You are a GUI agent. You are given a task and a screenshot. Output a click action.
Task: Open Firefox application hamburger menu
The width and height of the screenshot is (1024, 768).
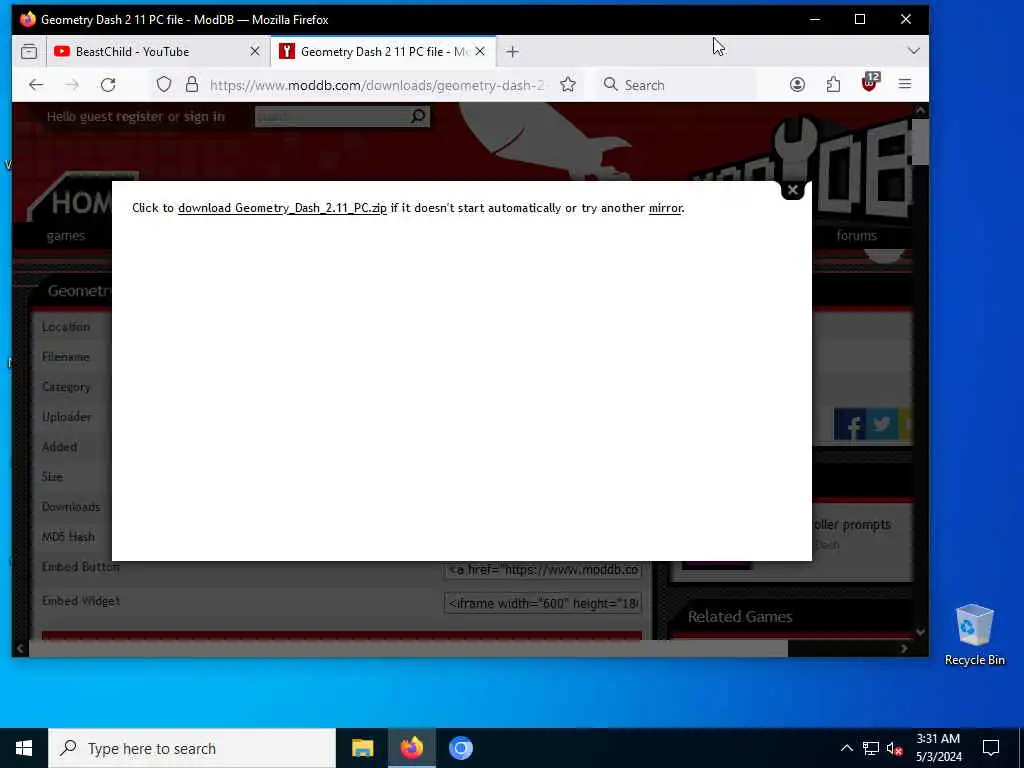[904, 84]
